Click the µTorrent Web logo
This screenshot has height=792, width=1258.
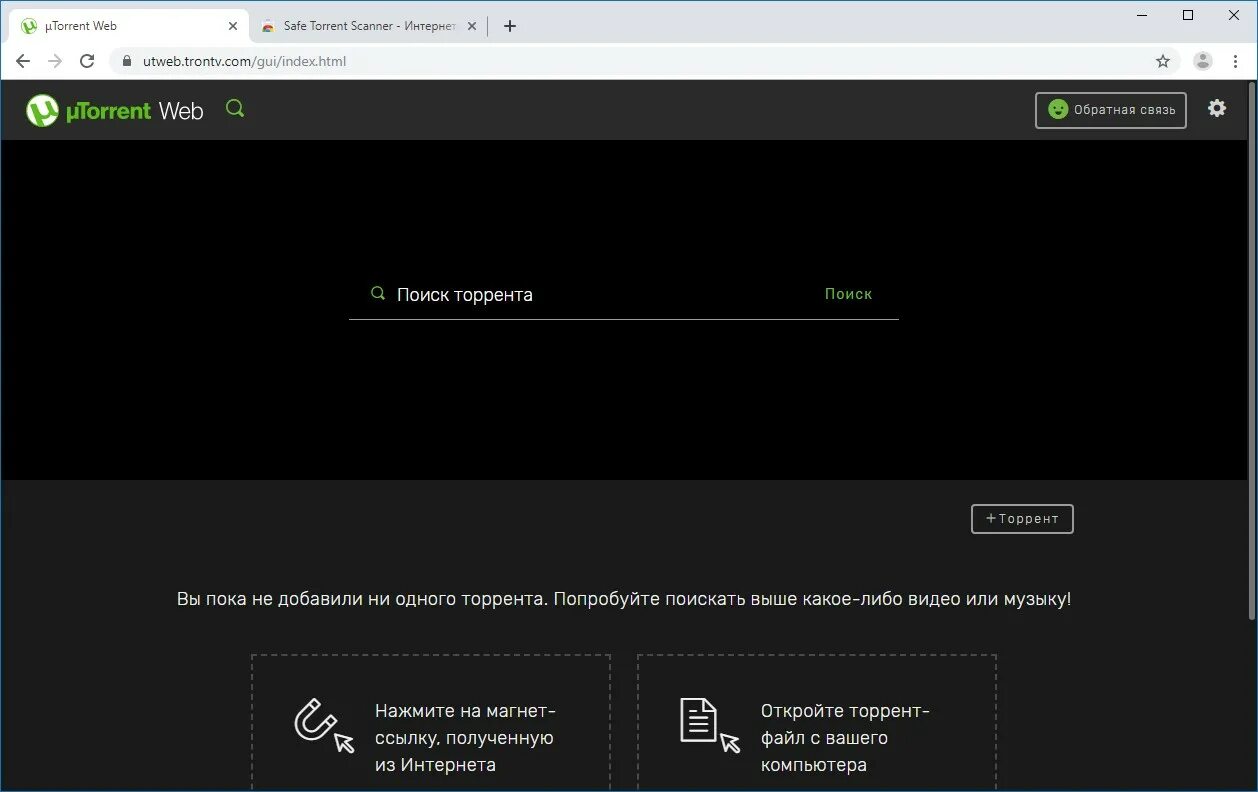click(114, 110)
